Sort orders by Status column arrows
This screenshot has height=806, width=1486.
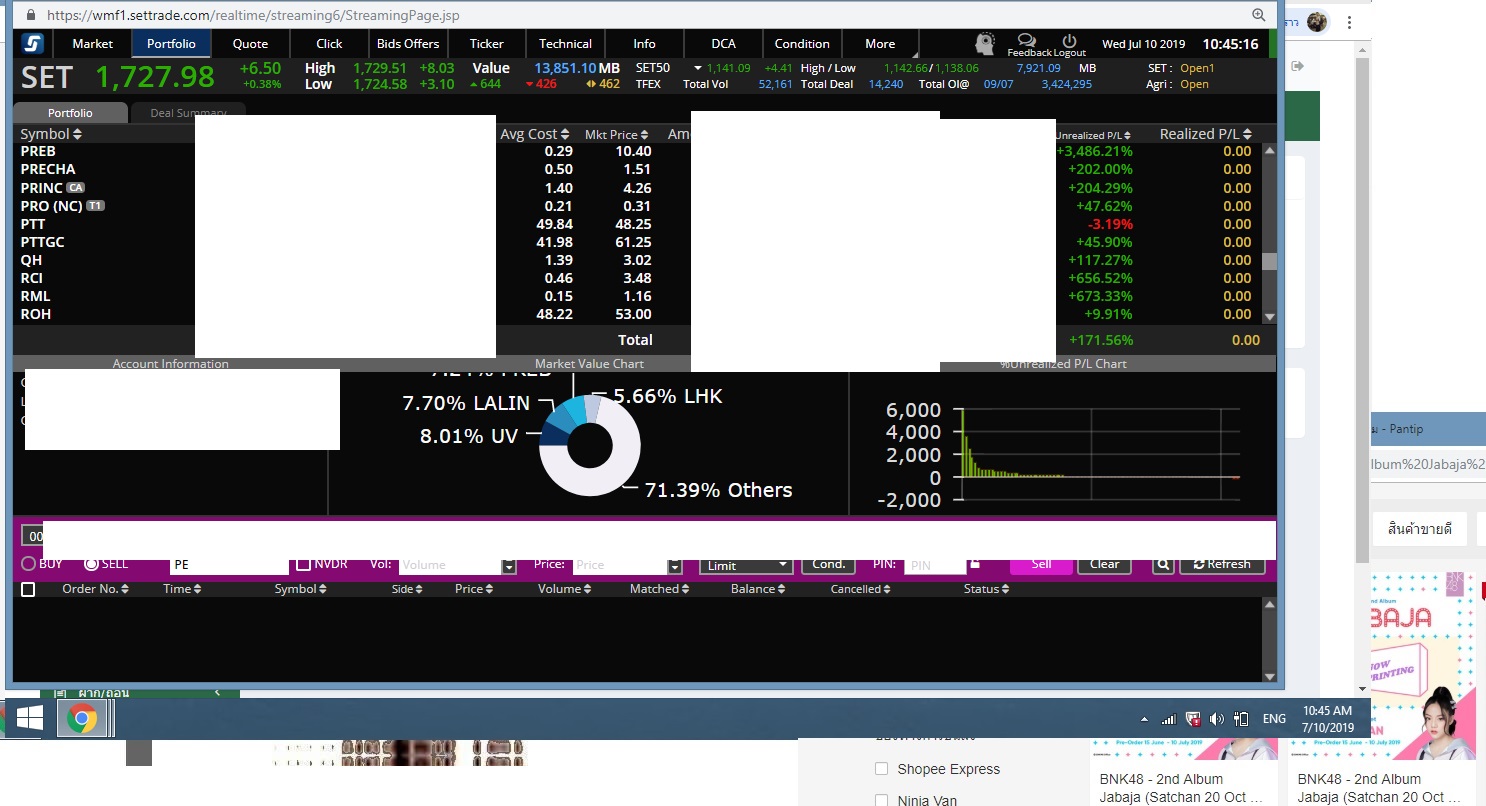(x=1005, y=589)
